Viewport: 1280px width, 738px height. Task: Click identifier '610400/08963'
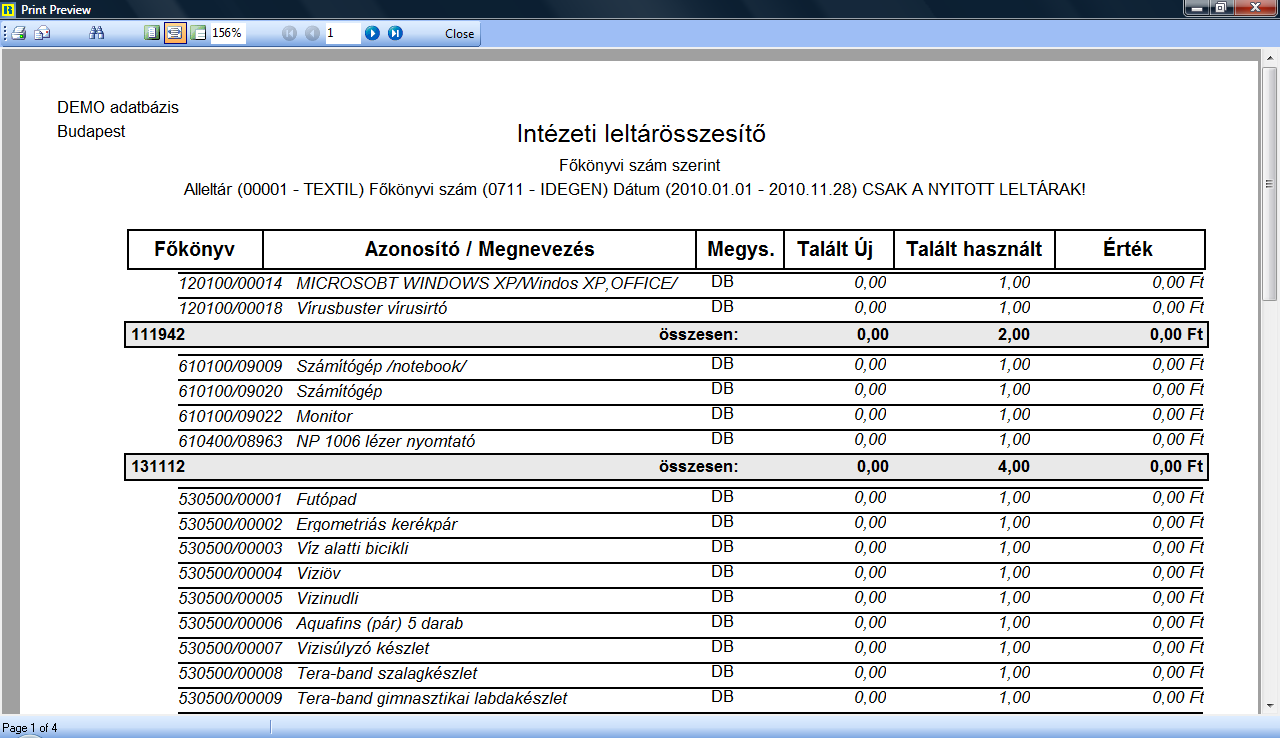[x=230, y=441]
